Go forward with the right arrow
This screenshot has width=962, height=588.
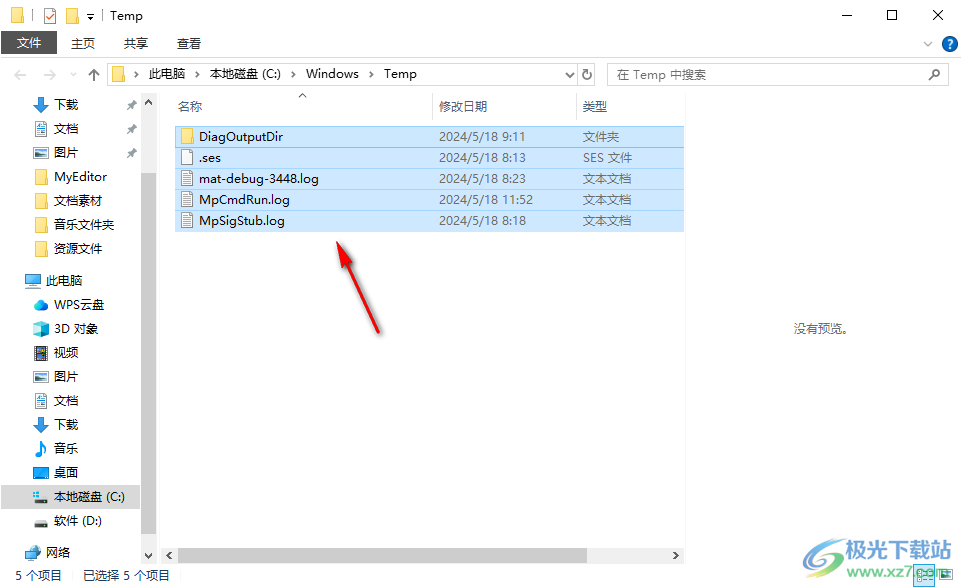pyautogui.click(x=50, y=75)
